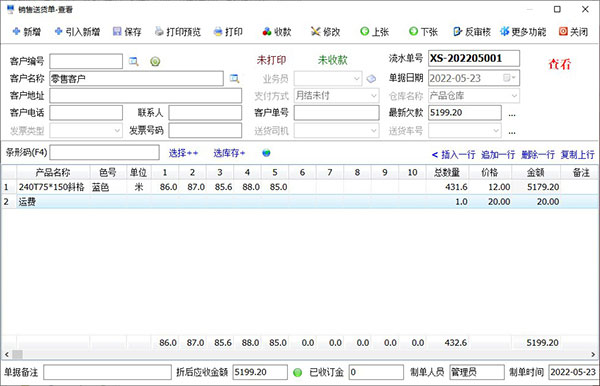Click the 色号 column header
Image resolution: width=600 pixels, height=386 pixels.
108,173
